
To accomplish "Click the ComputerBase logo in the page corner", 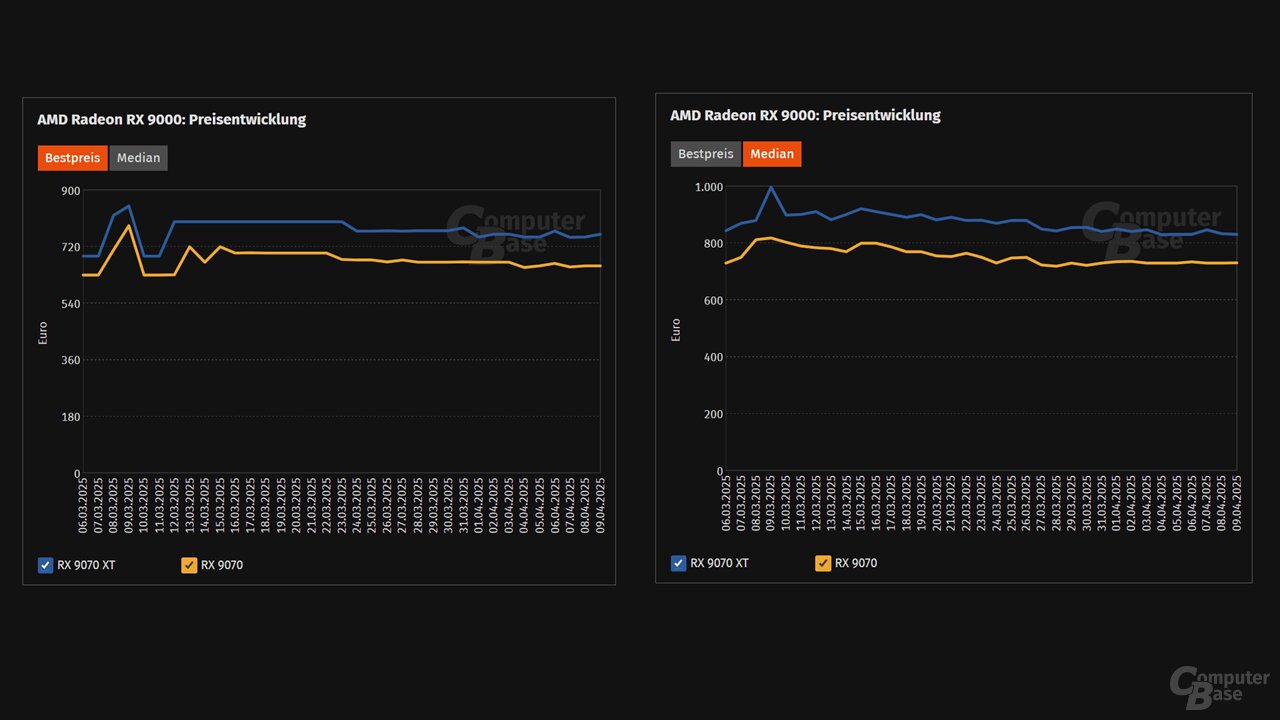I will 1219,683.
